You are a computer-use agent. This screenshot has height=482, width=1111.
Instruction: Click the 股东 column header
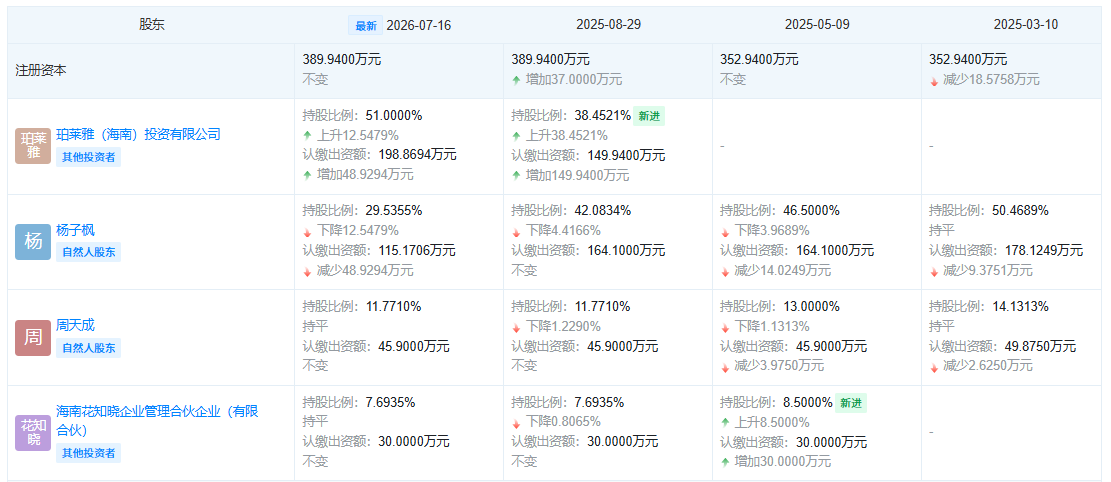pos(152,26)
